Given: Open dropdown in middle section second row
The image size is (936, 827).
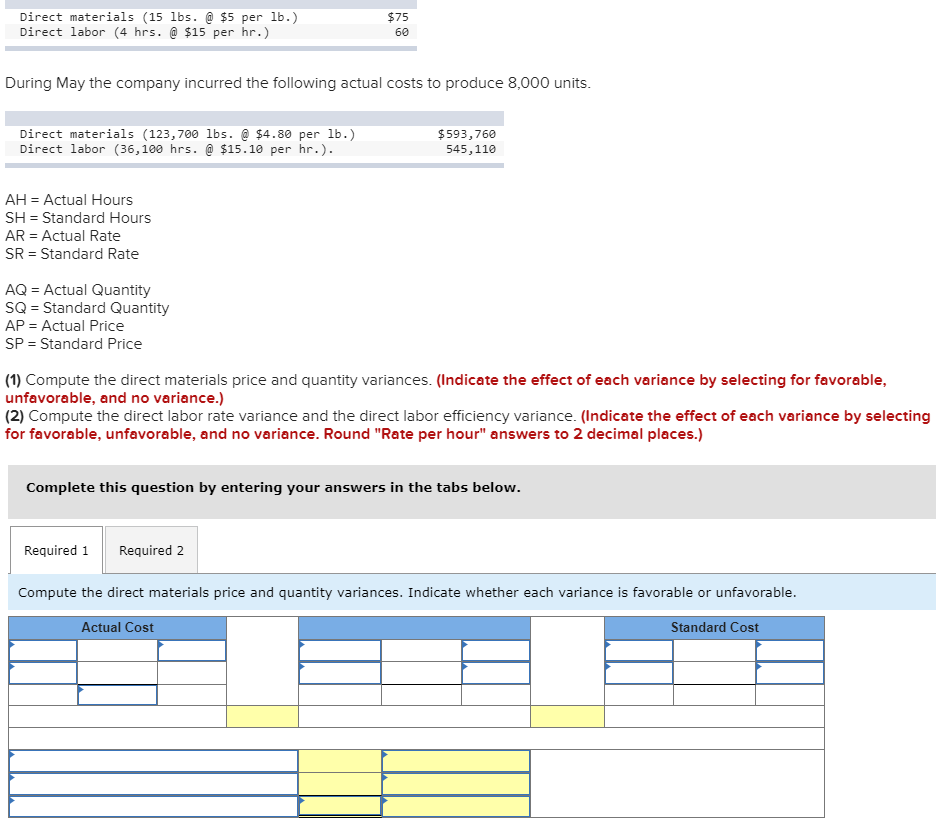Looking at the screenshot, I should [x=338, y=672].
